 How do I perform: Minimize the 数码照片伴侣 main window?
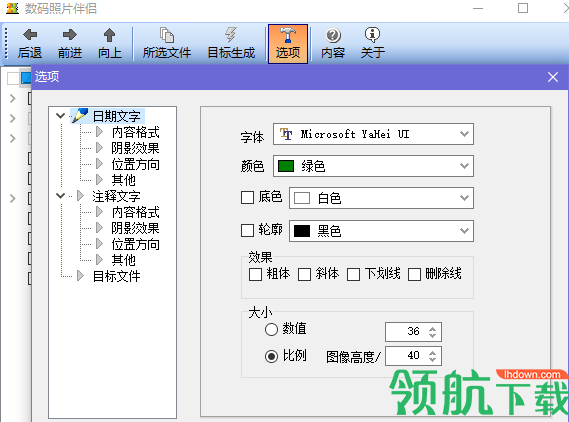(478, 8)
